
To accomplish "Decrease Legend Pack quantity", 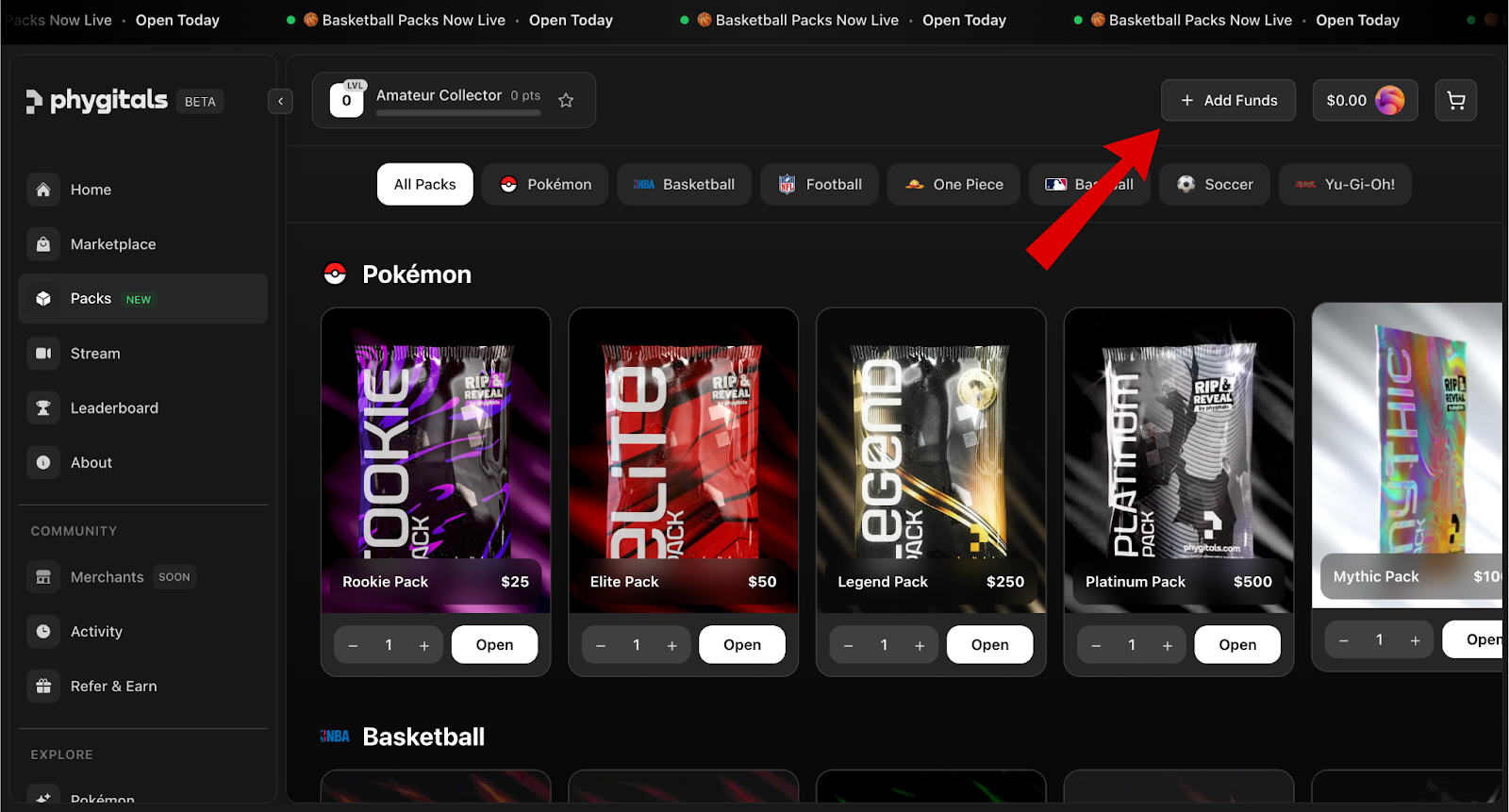I will pyautogui.click(x=849, y=646).
